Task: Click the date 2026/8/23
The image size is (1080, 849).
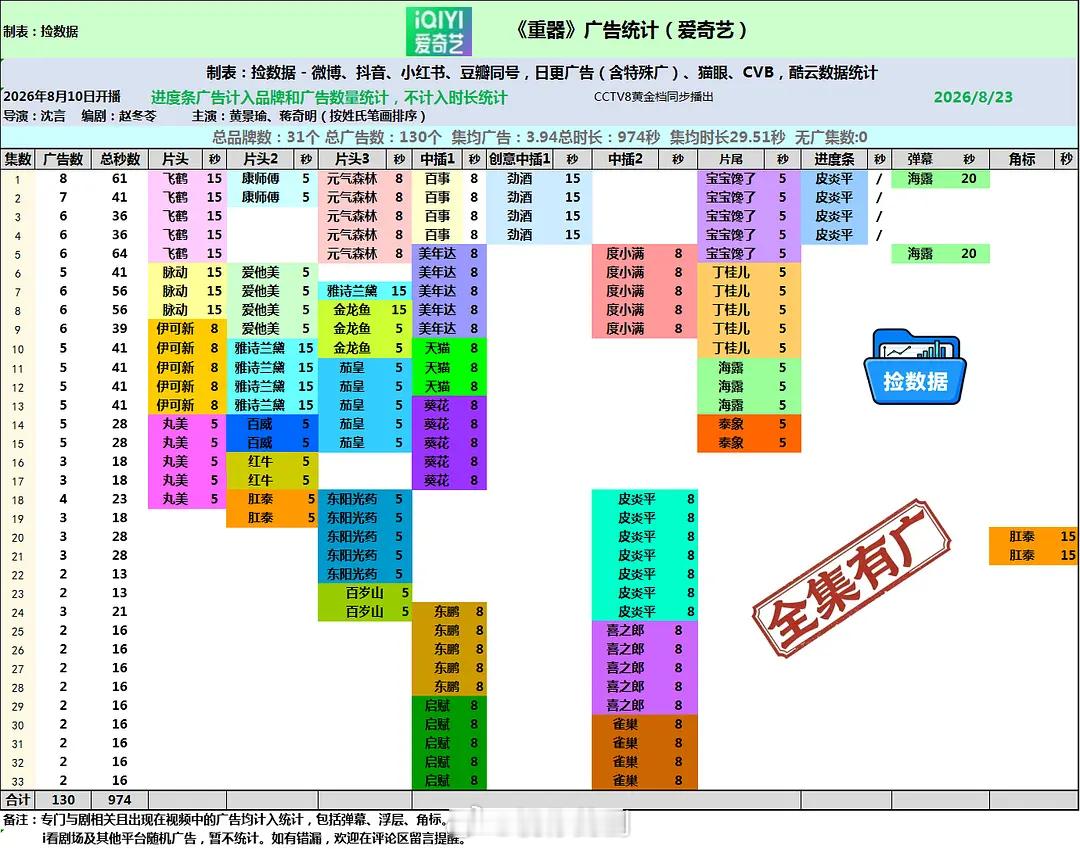Action: pos(973,97)
